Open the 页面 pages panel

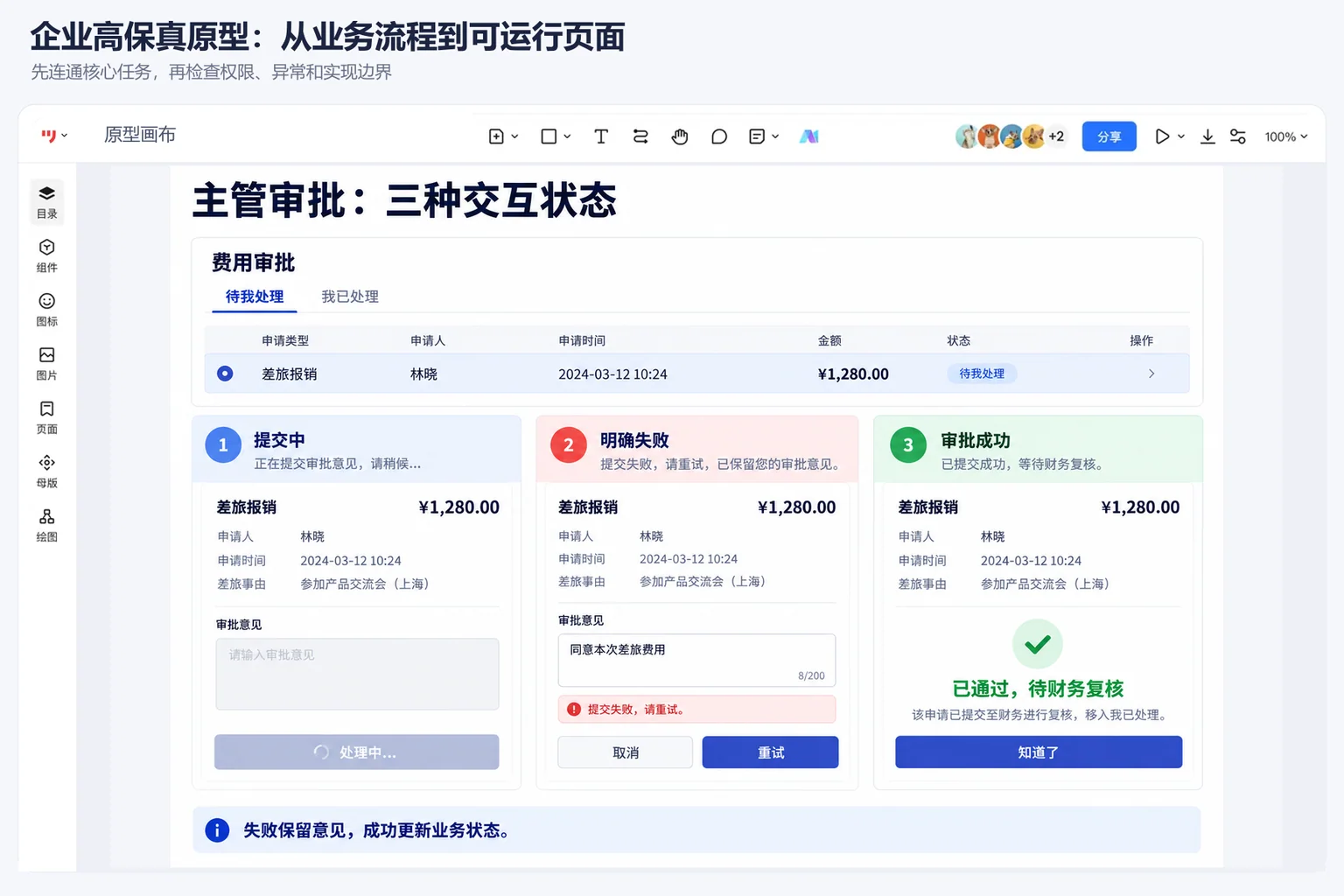47,417
